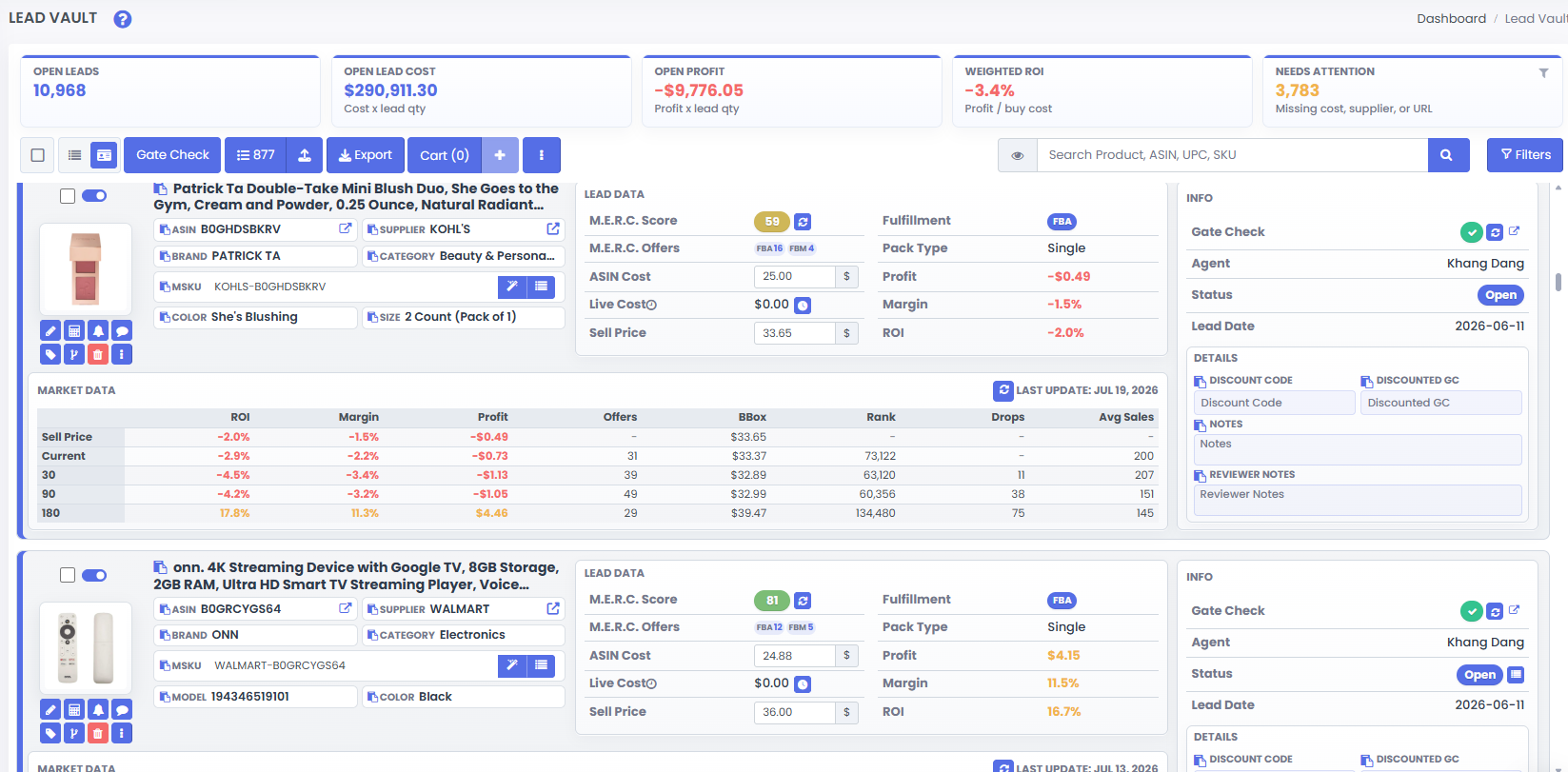This screenshot has height=772, width=1568.
Task: Refresh market data last updated Jul 19, 2026
Action: (1003, 390)
